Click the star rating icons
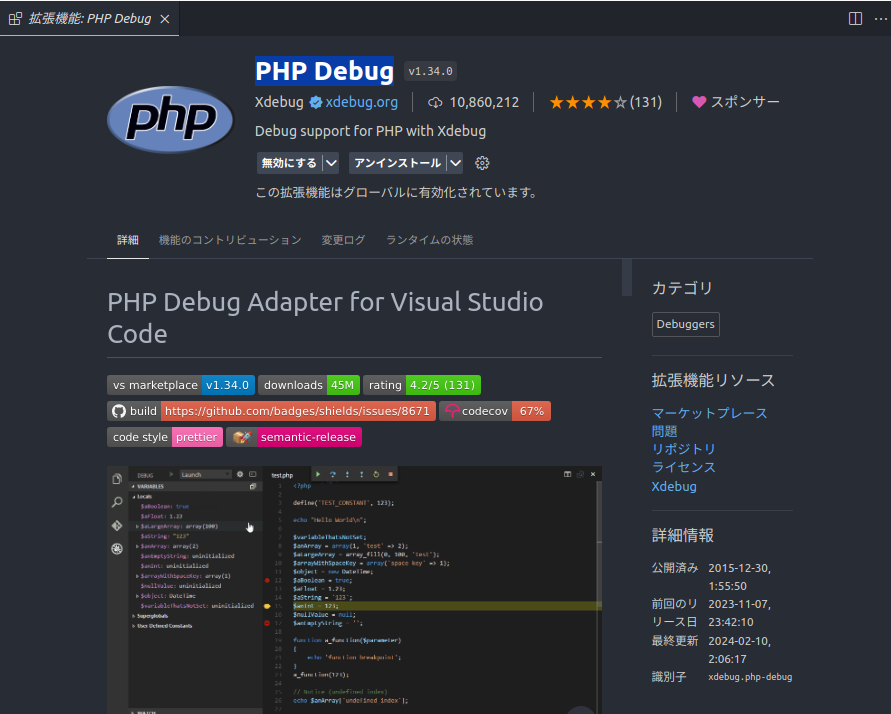Viewport: 891px width, 714px height. pos(588,102)
